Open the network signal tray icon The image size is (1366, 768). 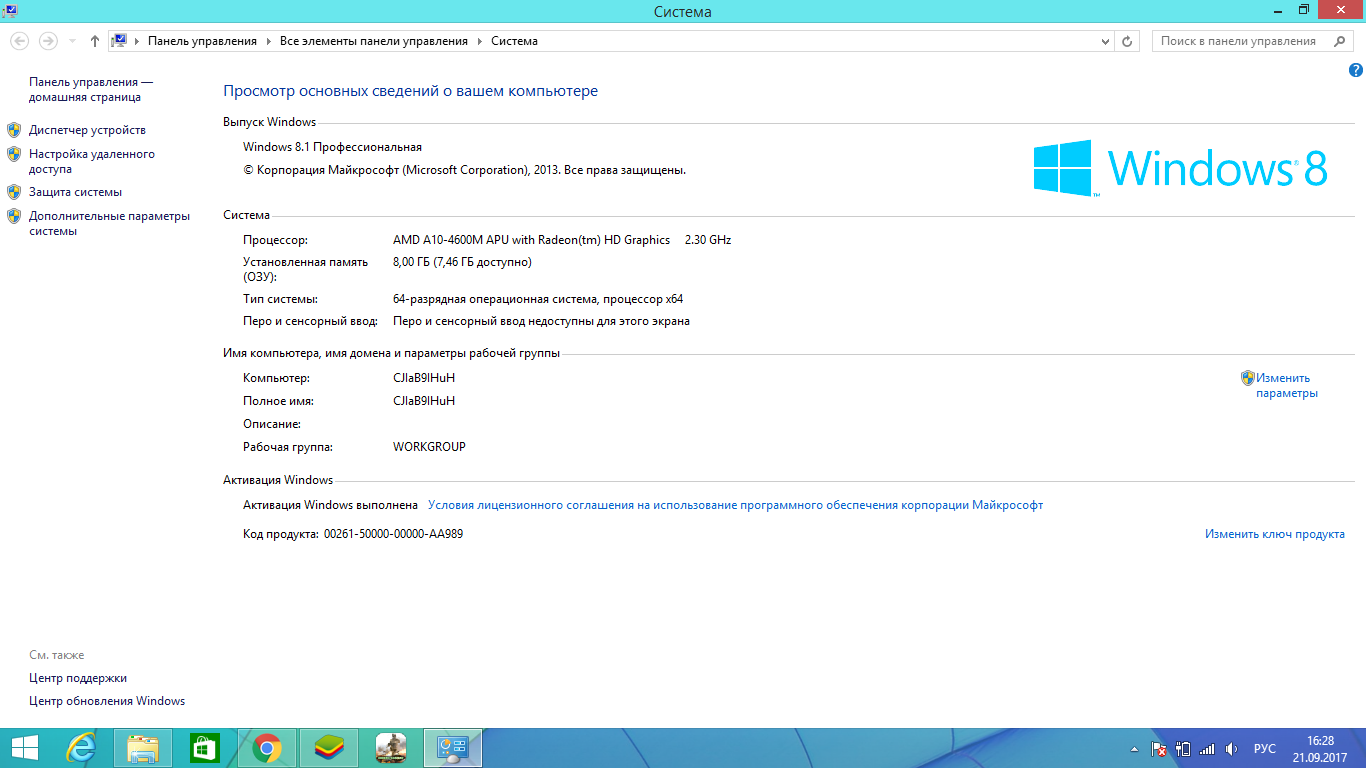click(1207, 749)
